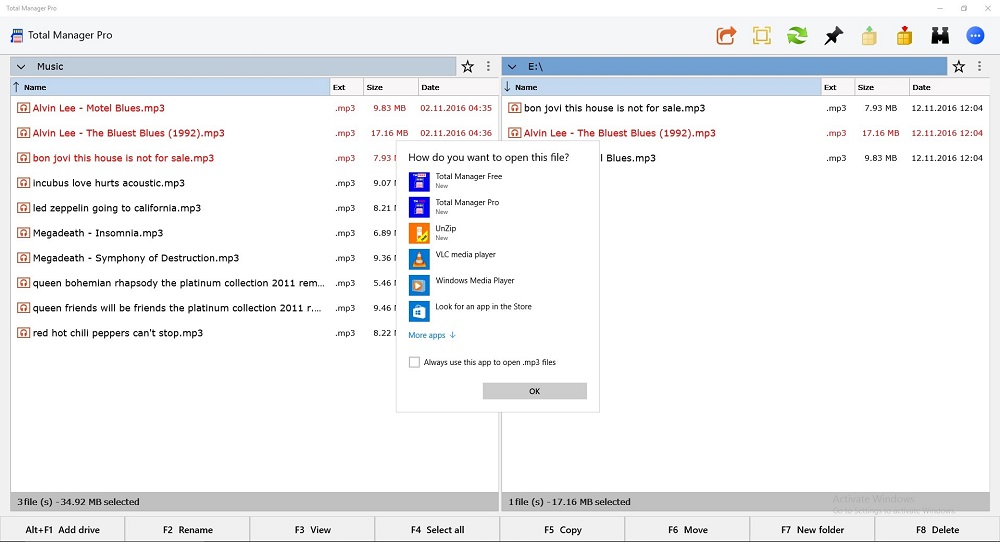
Task: Click the audio icon of bon jovi in E:\ panel
Action: click(514, 108)
